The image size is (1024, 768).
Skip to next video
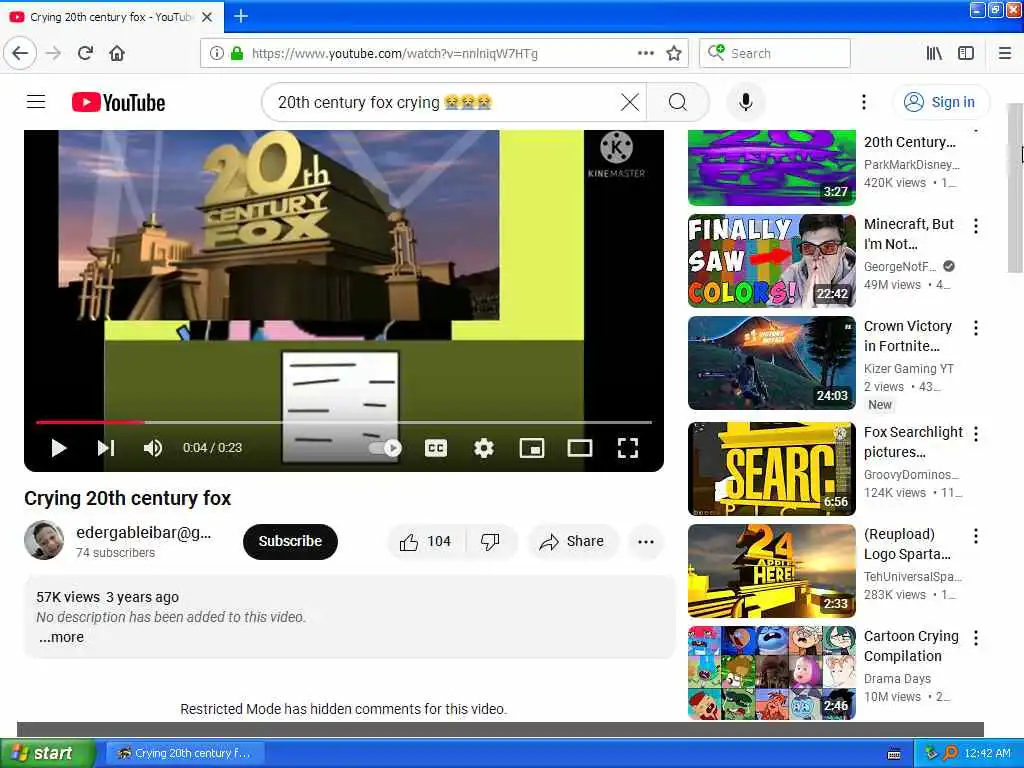(106, 448)
